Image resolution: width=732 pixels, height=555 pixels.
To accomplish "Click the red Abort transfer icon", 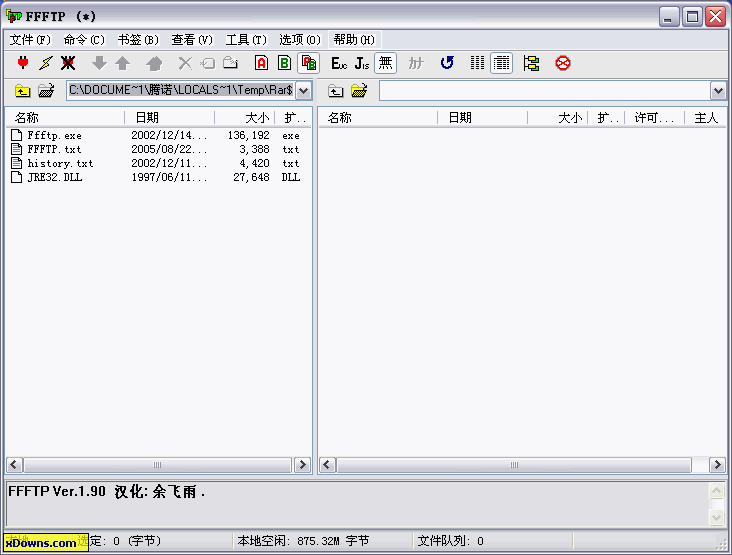I will pyautogui.click(x=563, y=63).
